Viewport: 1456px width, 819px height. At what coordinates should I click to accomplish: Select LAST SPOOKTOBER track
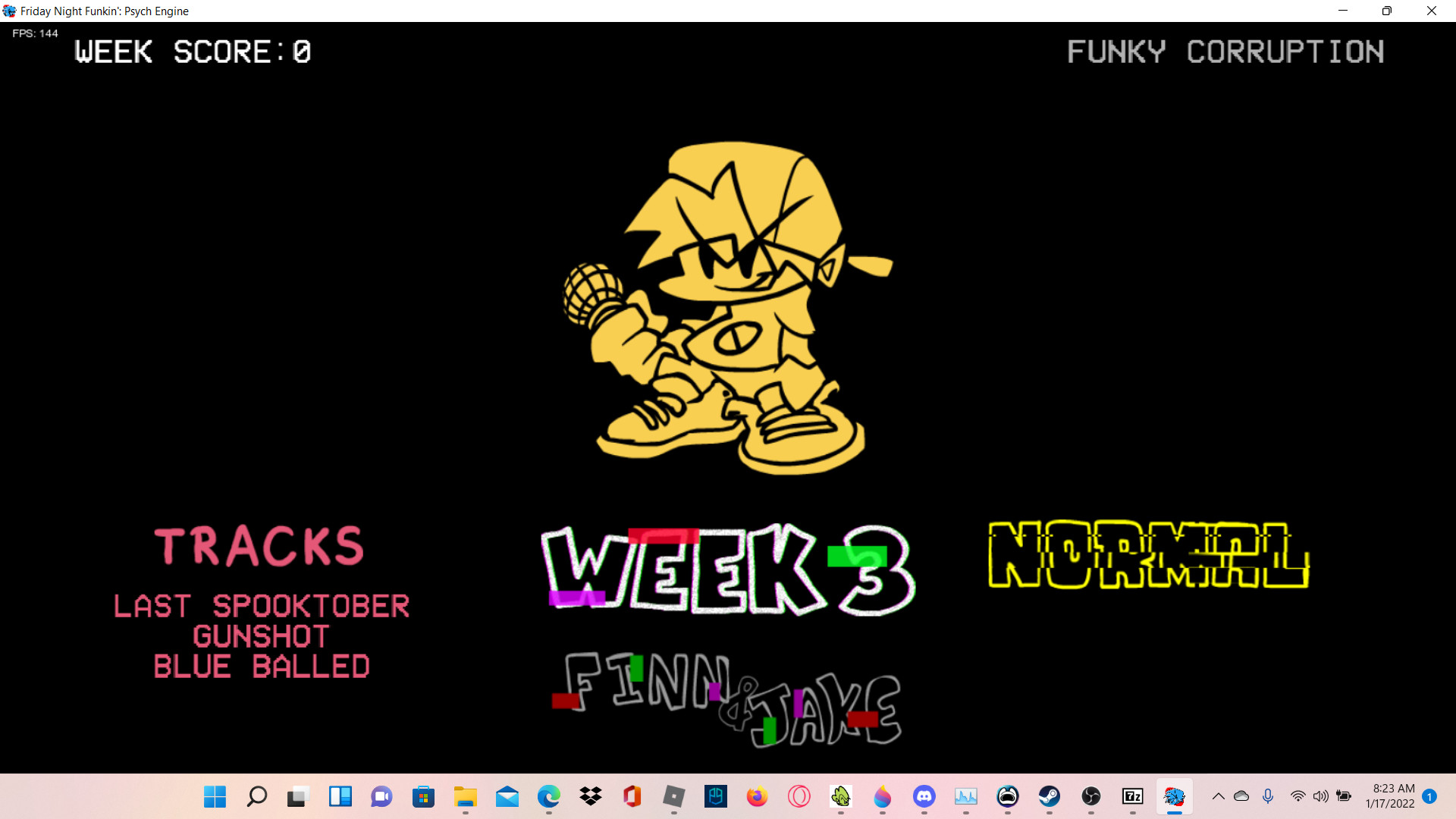point(261,605)
